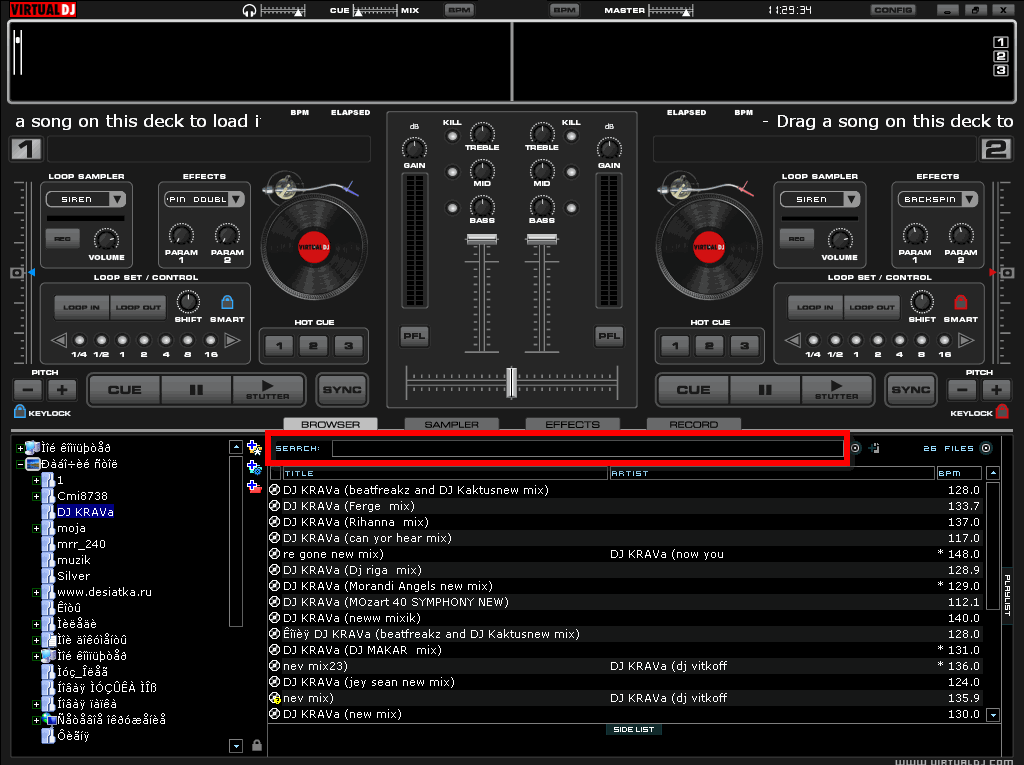This screenshot has height=765, width=1024.
Task: Select waveform view 2 icon
Action: 1000,56
